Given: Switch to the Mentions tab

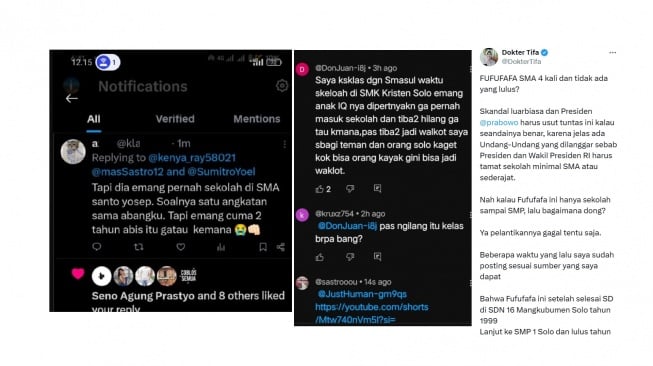Looking at the screenshot, I should coord(257,119).
